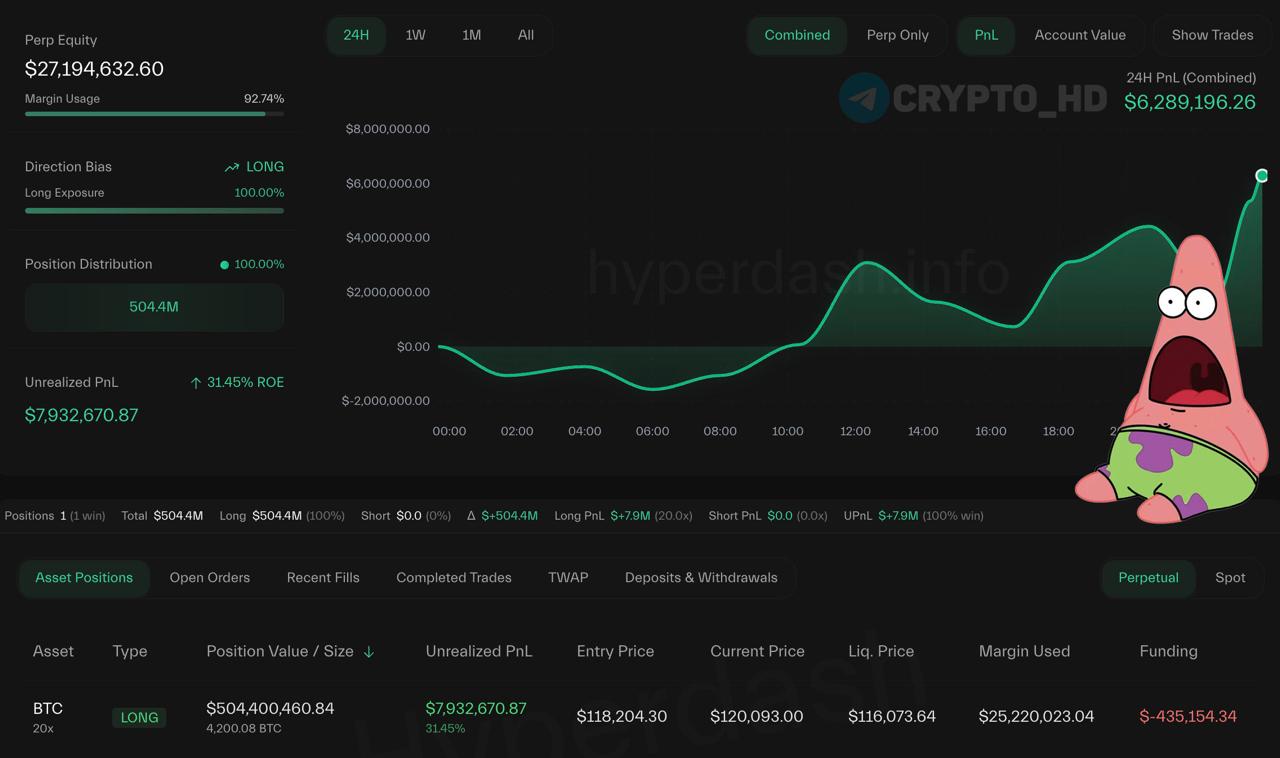Sort by Current Price column header
The image size is (1280, 758).
tap(757, 651)
